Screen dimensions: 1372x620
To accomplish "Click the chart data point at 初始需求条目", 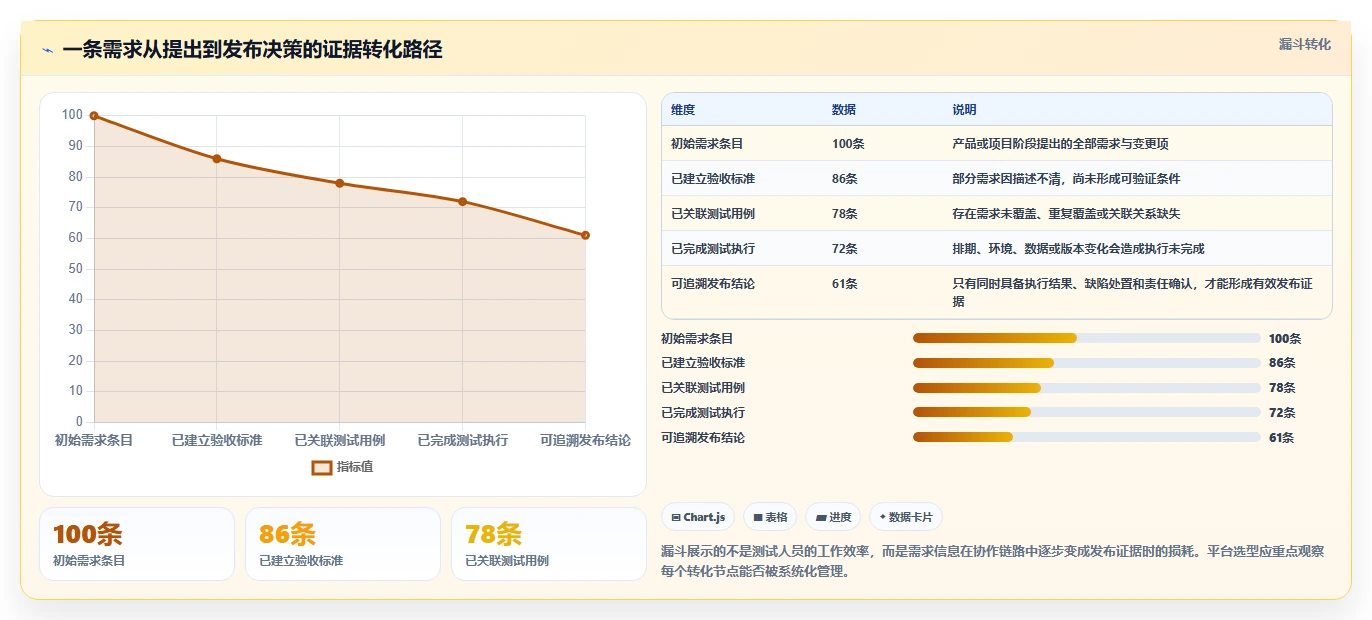I will [94, 116].
